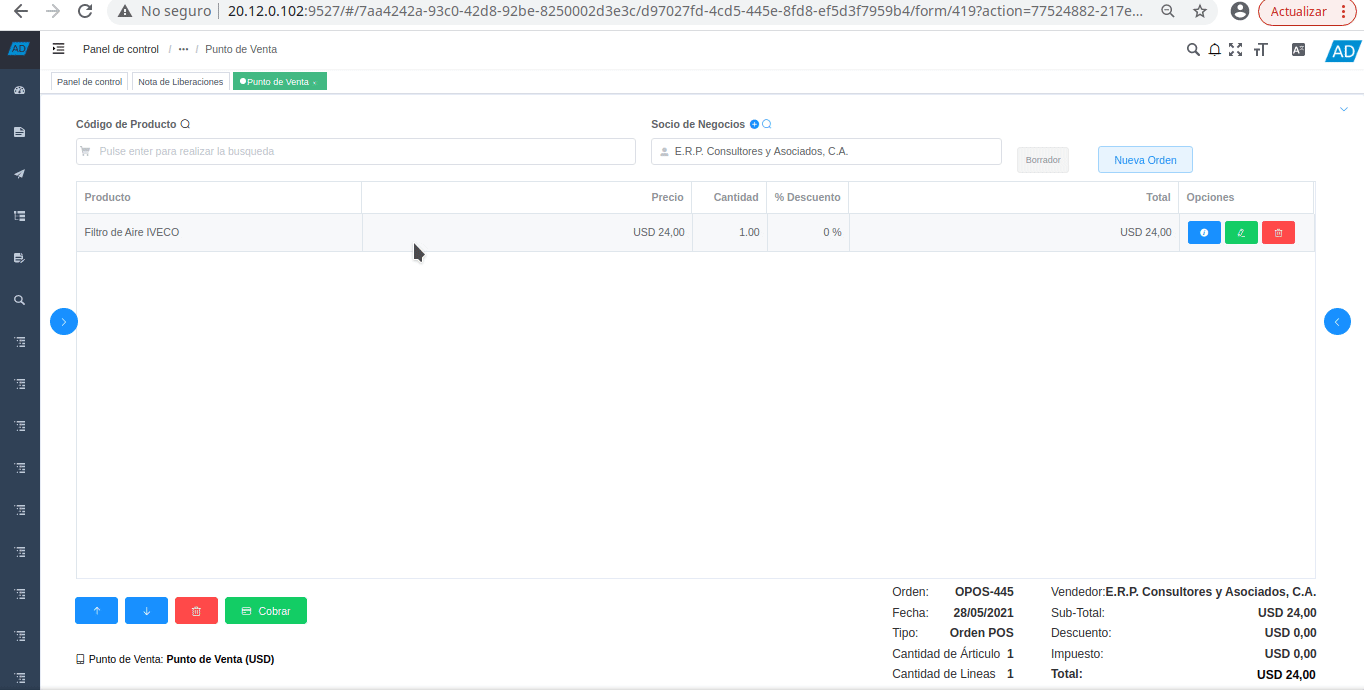Click the Cobrar button
Image resolution: width=1364 pixels, height=690 pixels.
pyautogui.click(x=266, y=611)
